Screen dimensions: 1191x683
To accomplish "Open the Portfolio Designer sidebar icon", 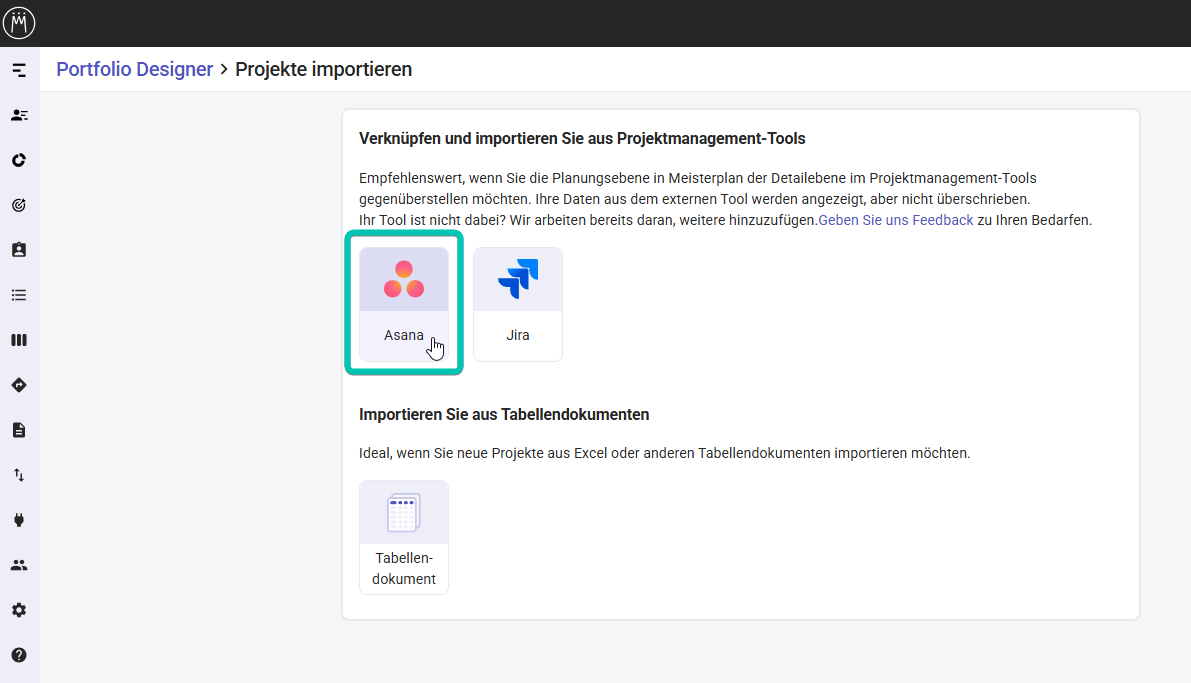I will point(18,69).
